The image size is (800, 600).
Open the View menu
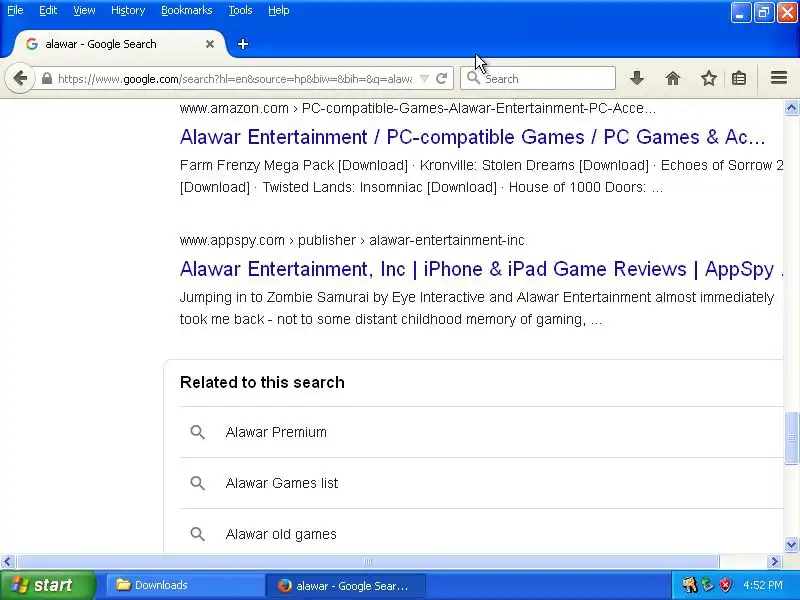coord(84,10)
